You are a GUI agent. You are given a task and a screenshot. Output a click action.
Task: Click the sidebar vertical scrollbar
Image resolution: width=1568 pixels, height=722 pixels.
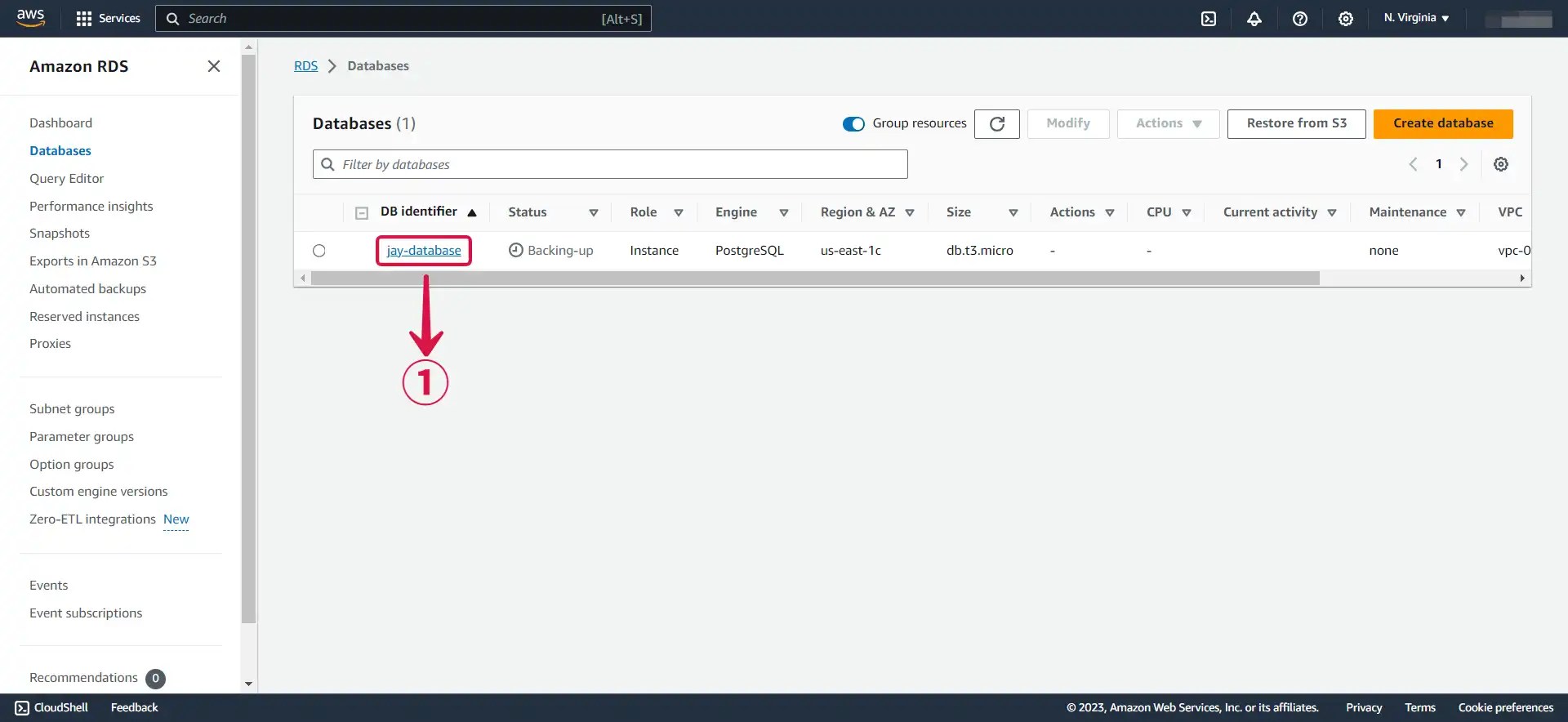tap(249, 339)
